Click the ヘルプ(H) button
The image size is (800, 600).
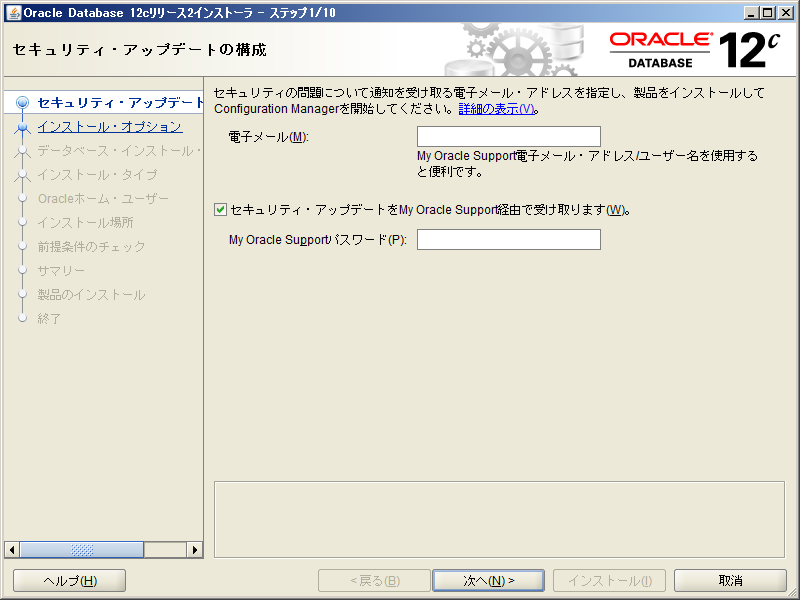pyautogui.click(x=68, y=580)
